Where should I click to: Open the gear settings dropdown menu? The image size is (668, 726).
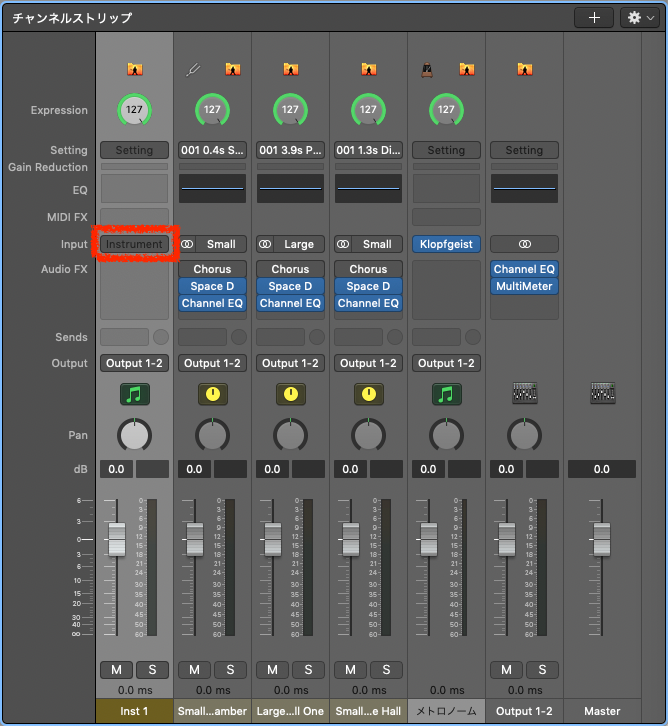pos(640,18)
